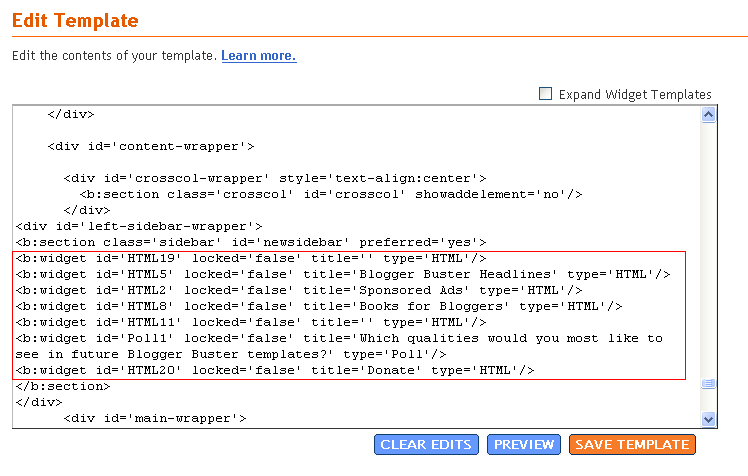Click the Expand Widget Templates label text
The image size is (748, 476).
click(x=635, y=94)
